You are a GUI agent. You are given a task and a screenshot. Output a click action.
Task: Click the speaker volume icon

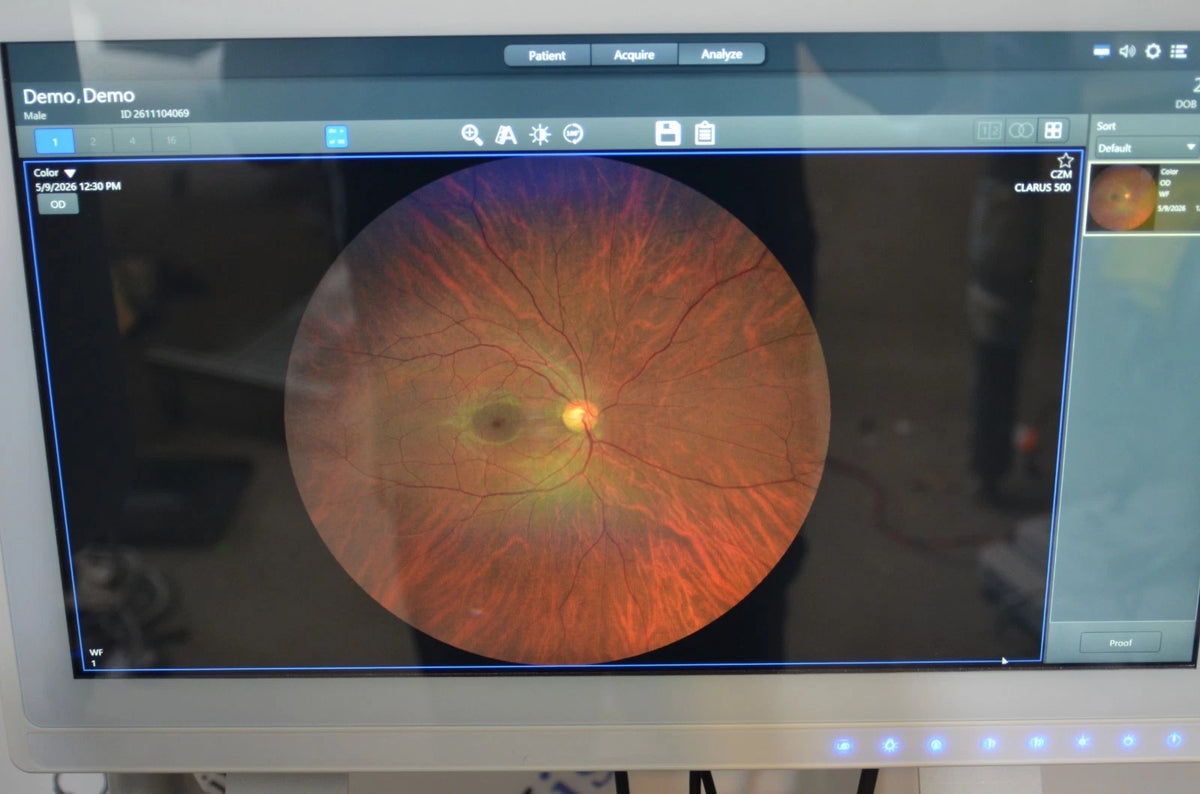pos(1127,51)
